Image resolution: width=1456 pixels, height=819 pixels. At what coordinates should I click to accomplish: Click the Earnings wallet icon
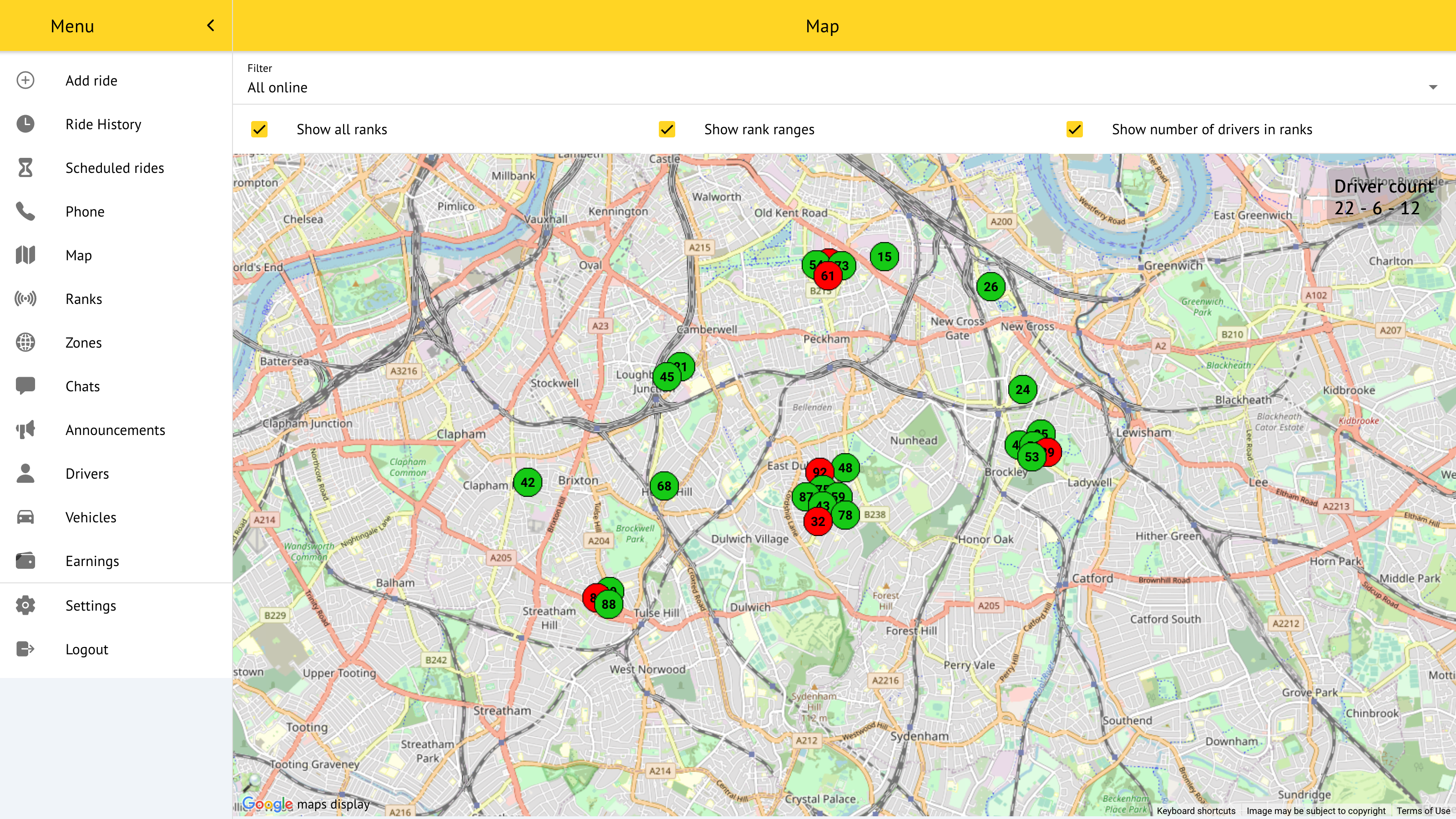(25, 561)
